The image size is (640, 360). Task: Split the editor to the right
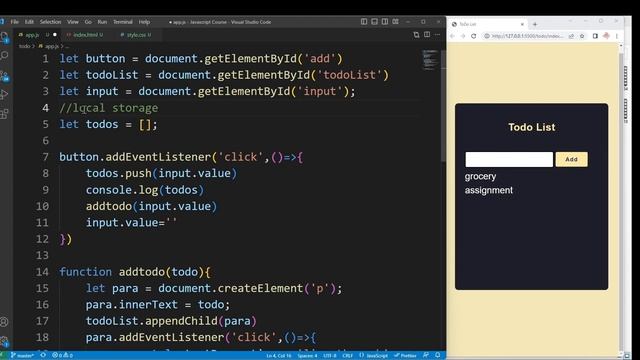pyautogui.click(x=427, y=35)
